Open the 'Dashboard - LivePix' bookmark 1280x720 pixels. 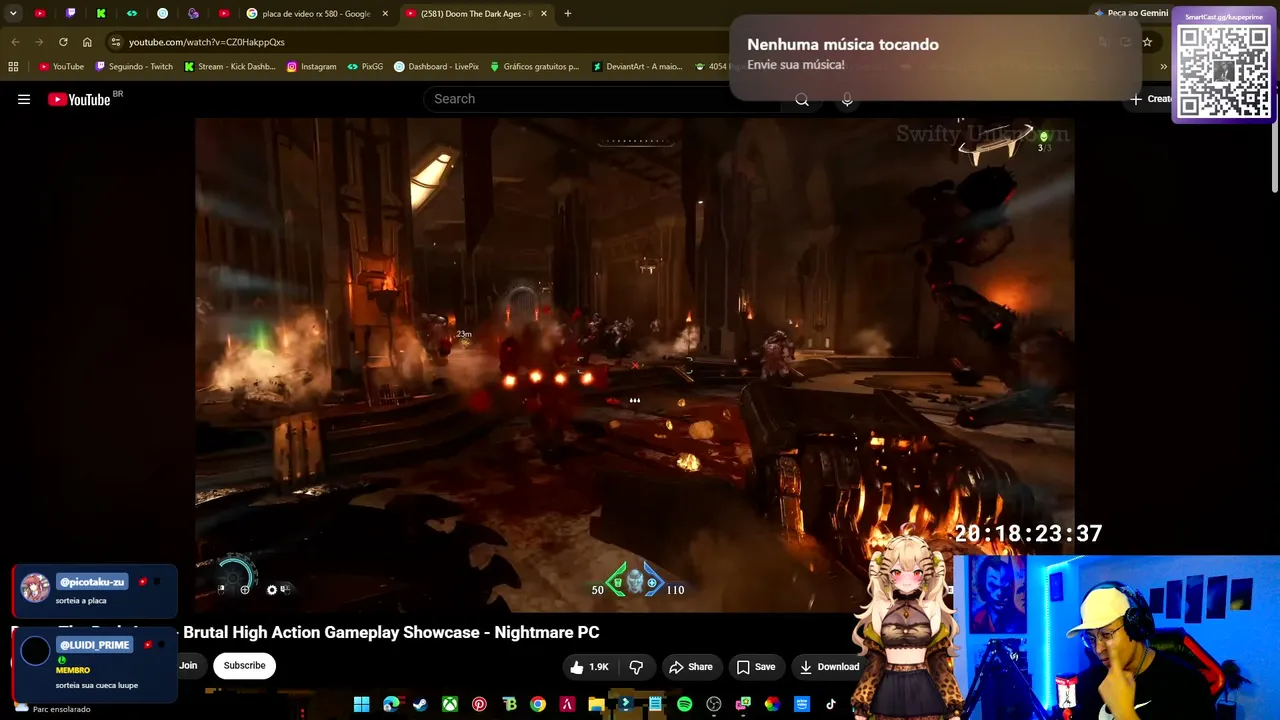pyautogui.click(x=436, y=67)
